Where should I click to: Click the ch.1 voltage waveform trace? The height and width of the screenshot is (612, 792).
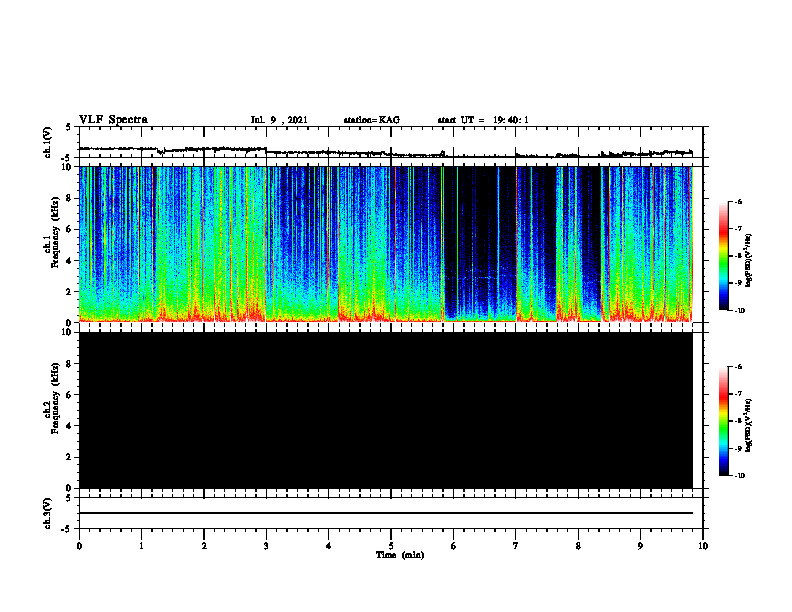(x=385, y=151)
